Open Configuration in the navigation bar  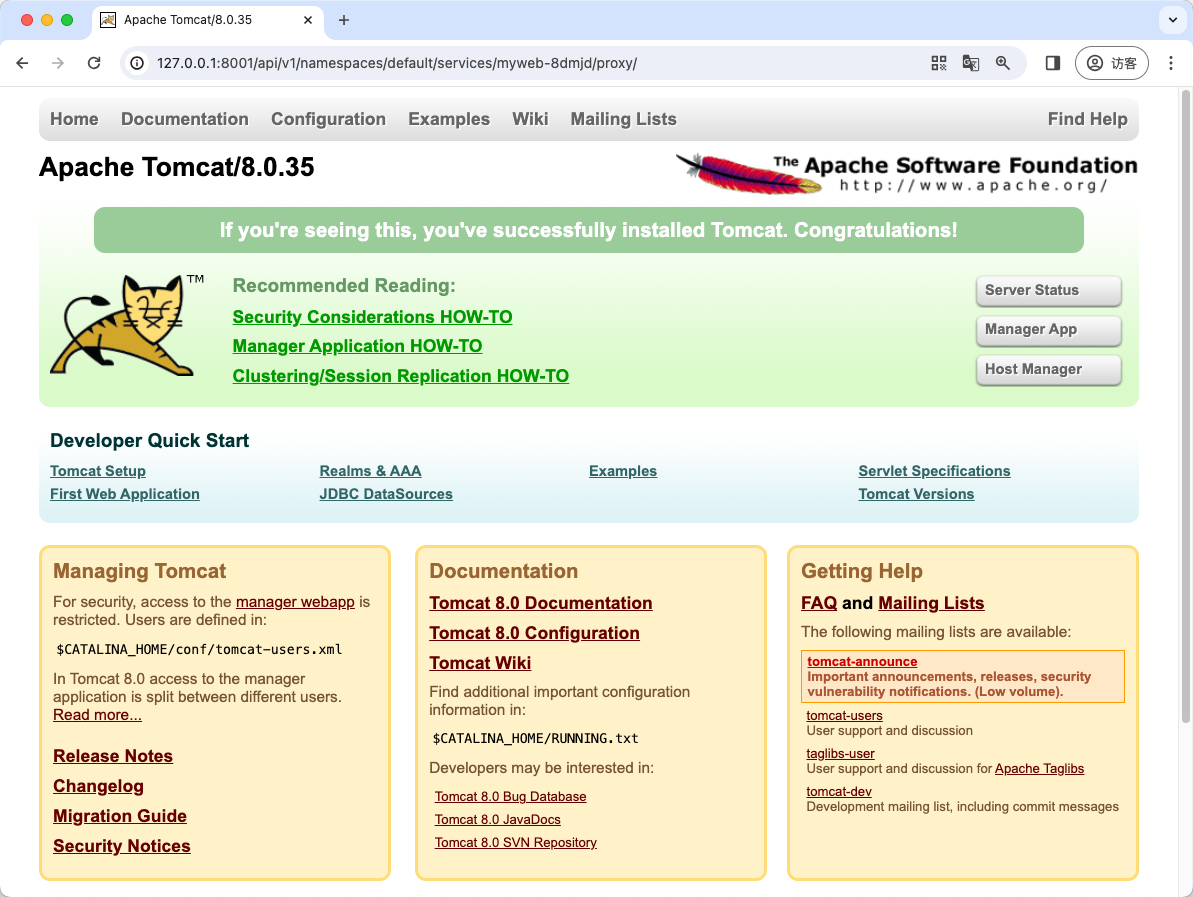[329, 119]
